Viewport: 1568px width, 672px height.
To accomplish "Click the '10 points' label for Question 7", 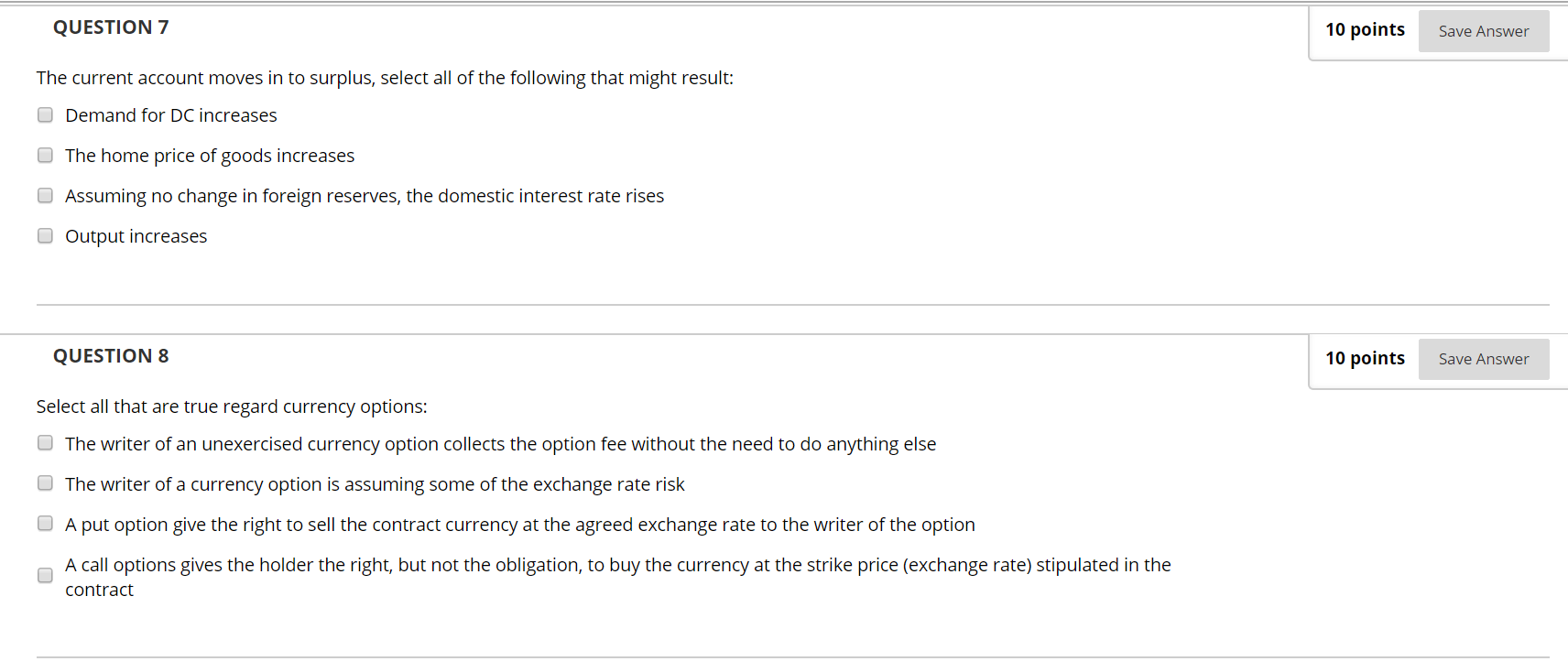I will coord(1366,29).
